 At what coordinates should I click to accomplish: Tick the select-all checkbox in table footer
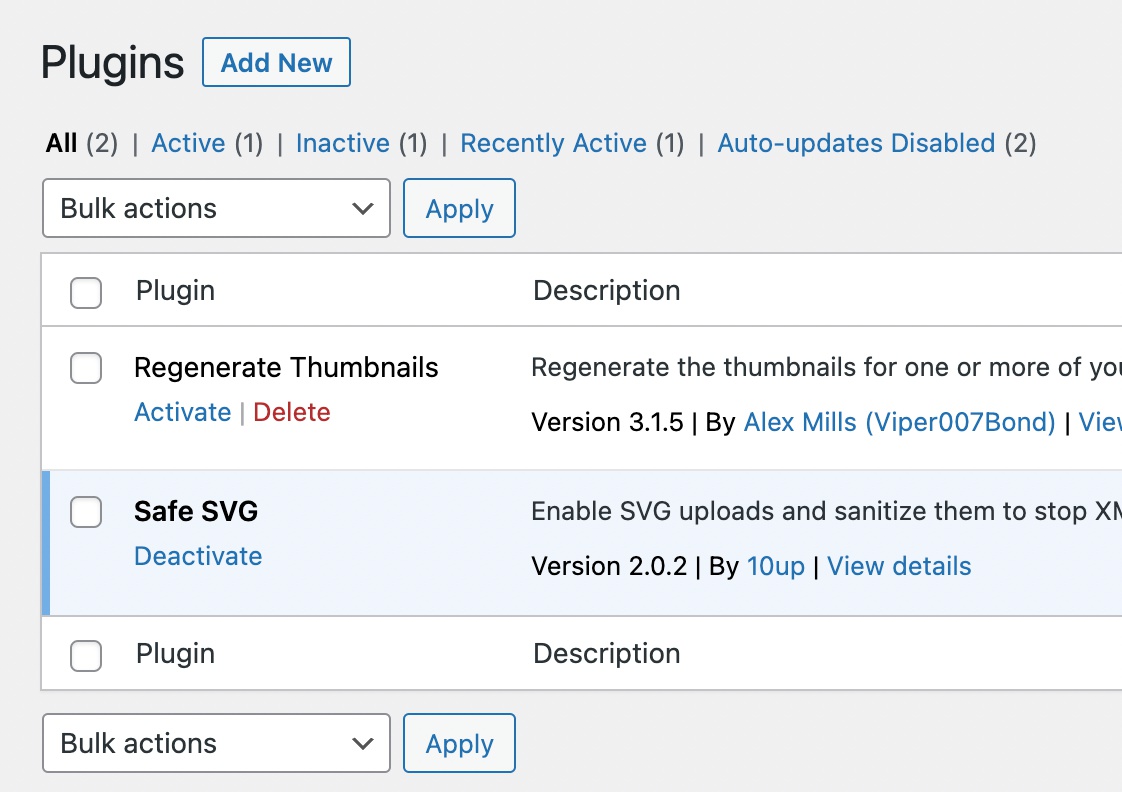pyautogui.click(x=86, y=655)
